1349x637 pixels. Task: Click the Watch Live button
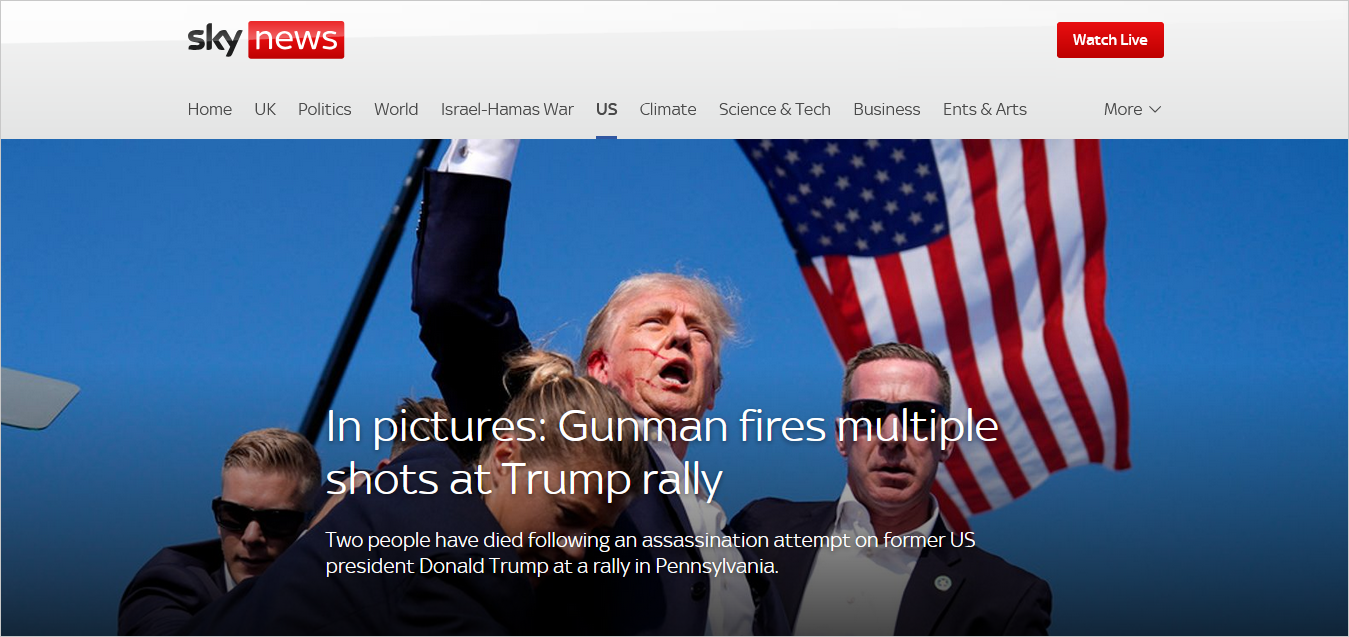pos(1110,39)
